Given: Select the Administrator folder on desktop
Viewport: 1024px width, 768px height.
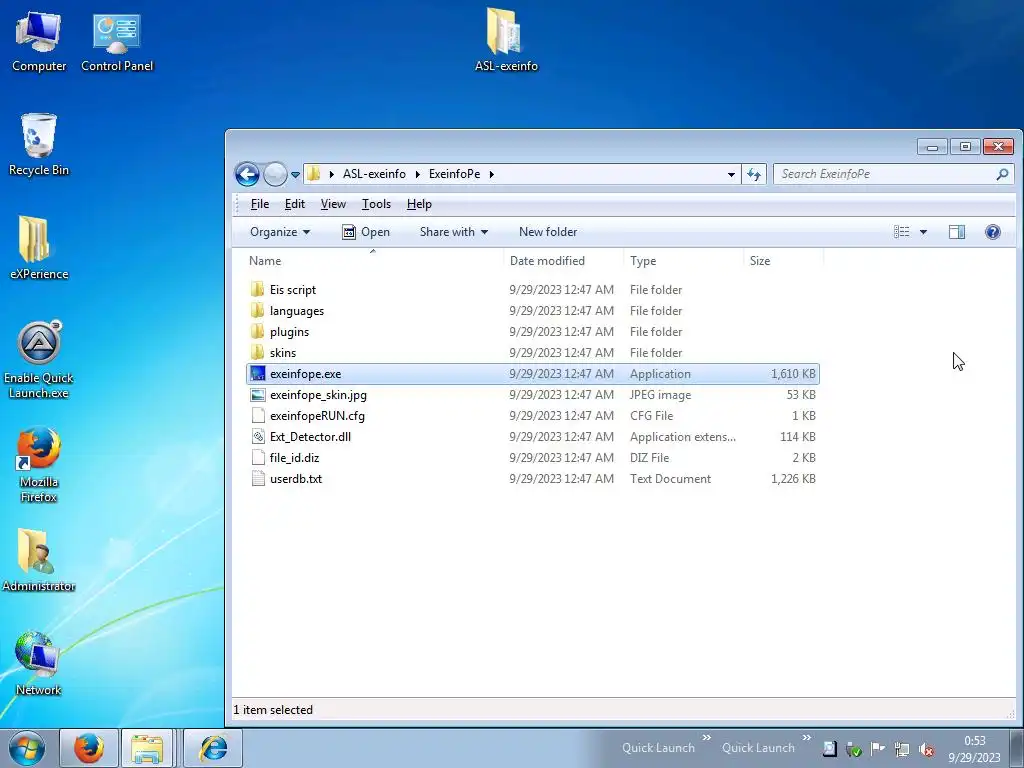Looking at the screenshot, I should (39, 560).
